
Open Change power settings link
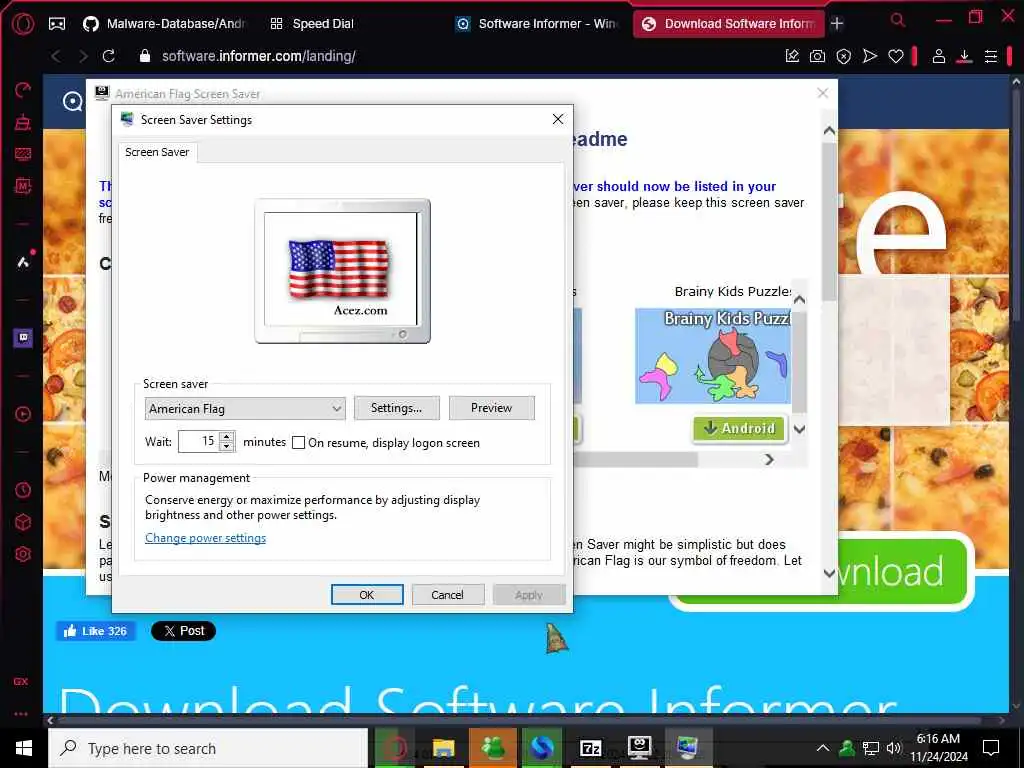[x=206, y=538]
